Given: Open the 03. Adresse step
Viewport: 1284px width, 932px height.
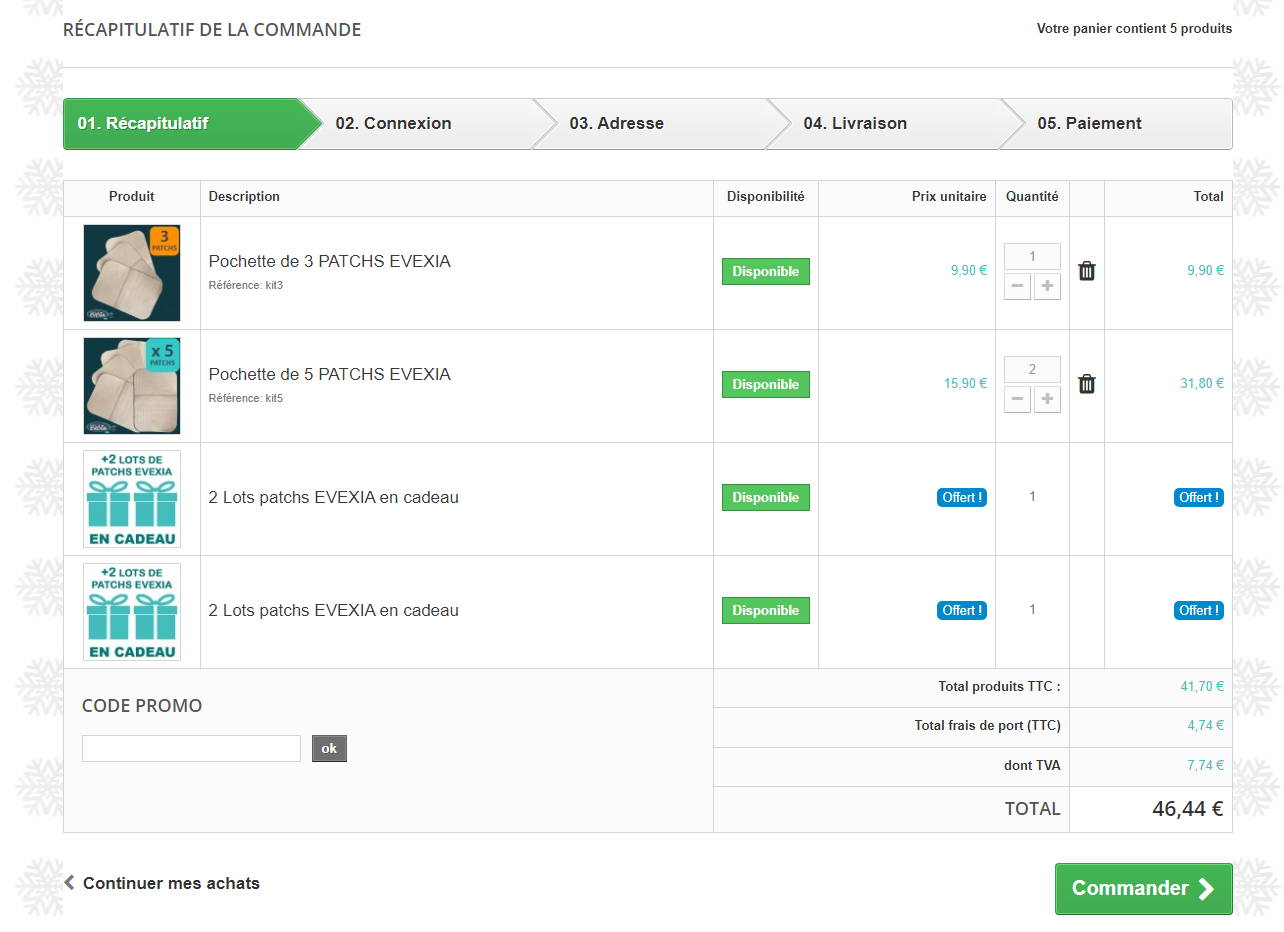Looking at the screenshot, I should pyautogui.click(x=617, y=124).
